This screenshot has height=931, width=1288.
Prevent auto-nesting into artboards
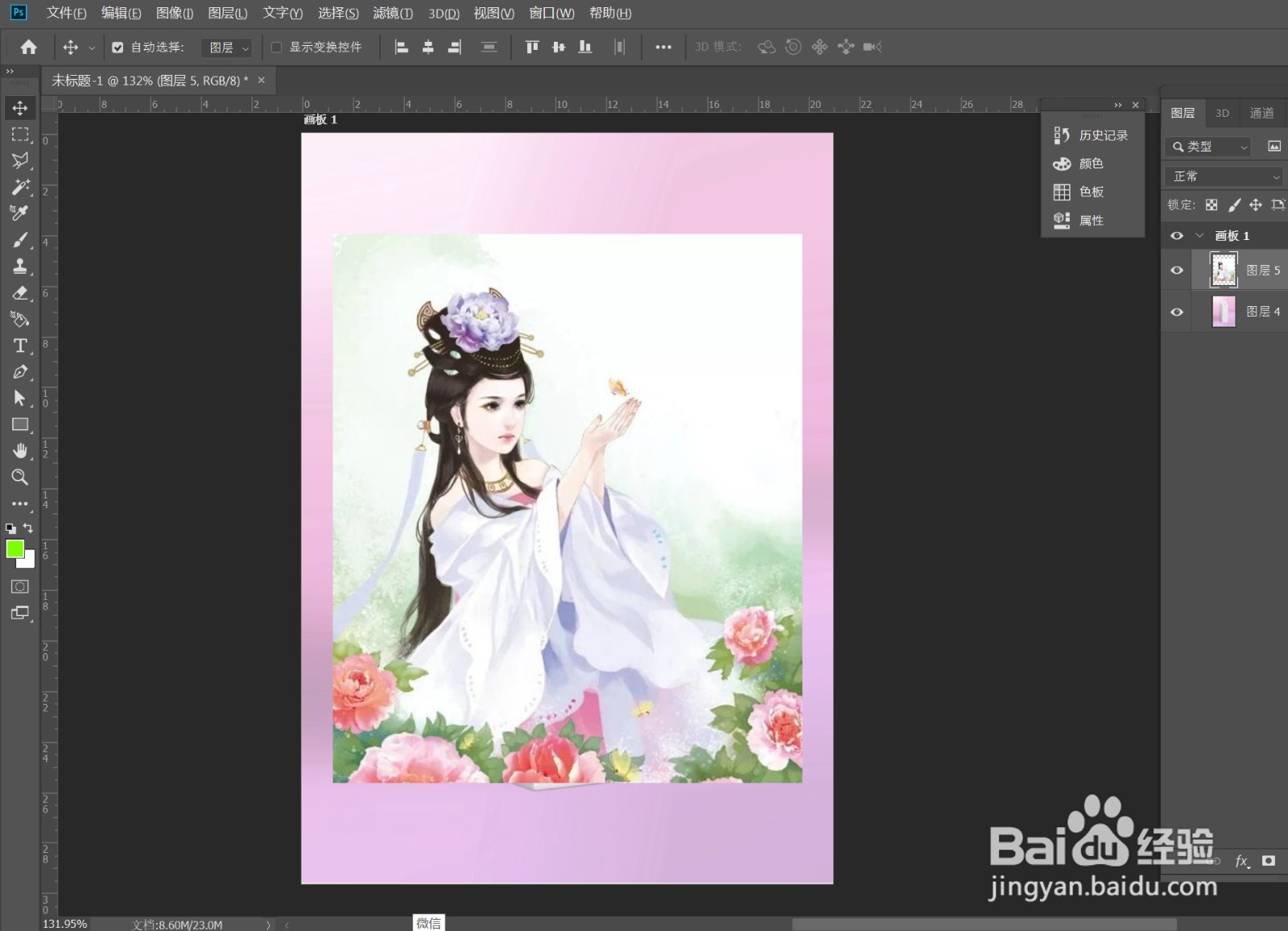tap(1278, 205)
